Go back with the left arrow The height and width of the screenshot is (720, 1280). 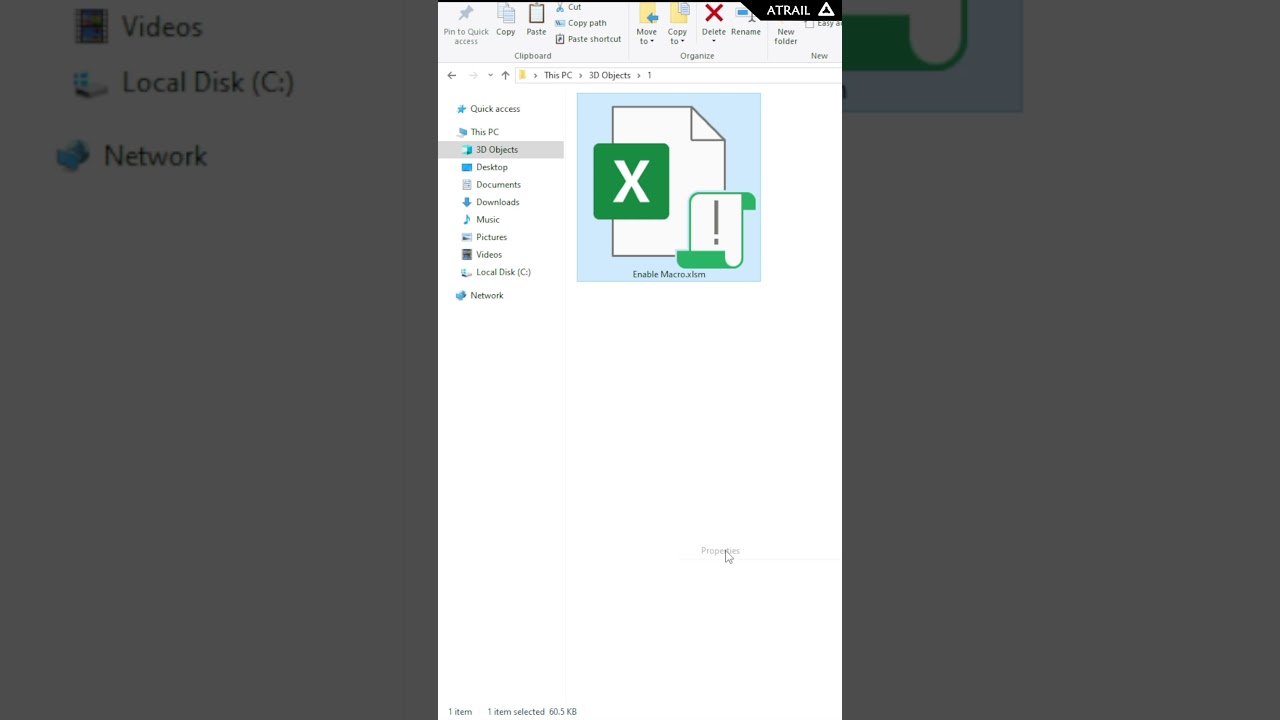(x=452, y=75)
